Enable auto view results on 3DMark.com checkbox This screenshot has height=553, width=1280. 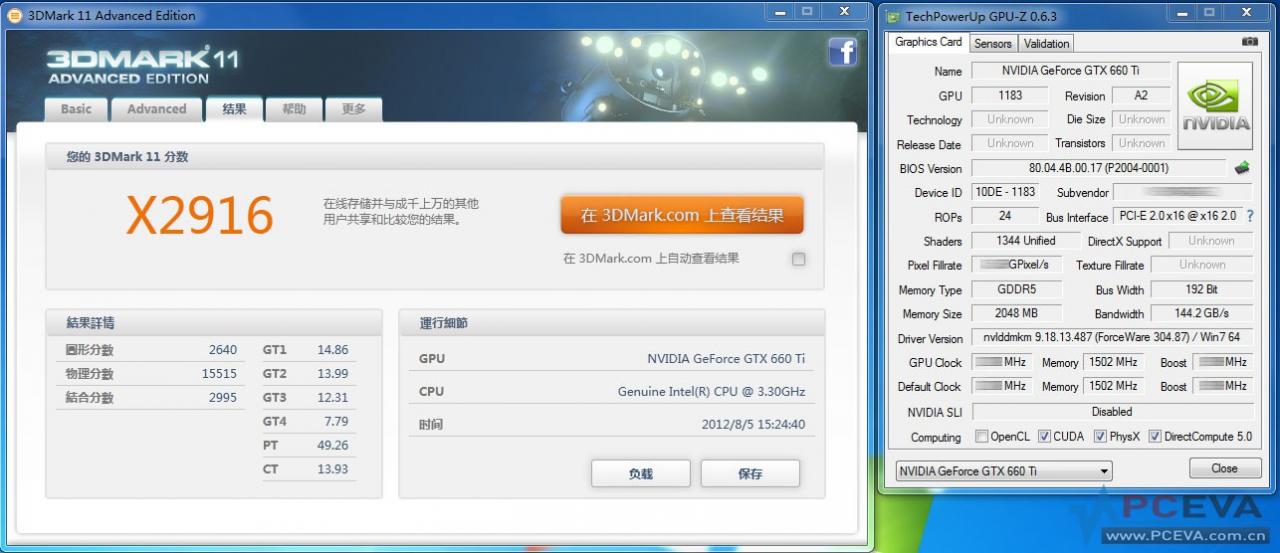[798, 259]
